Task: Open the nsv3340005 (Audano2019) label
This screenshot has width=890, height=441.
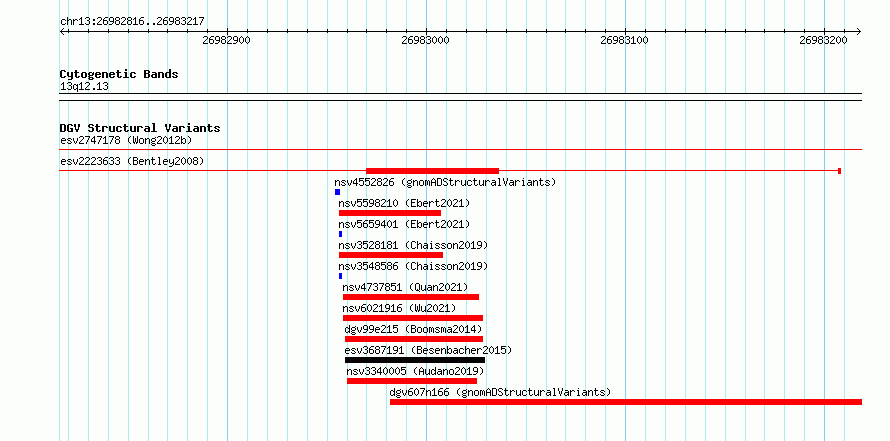Action: 415,371
